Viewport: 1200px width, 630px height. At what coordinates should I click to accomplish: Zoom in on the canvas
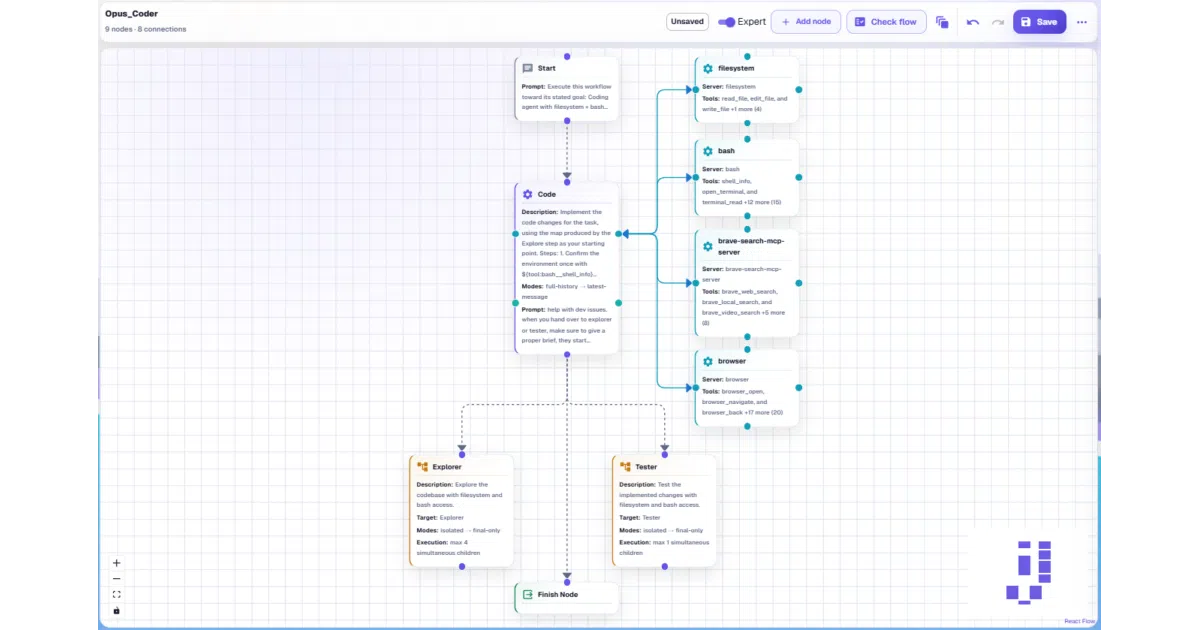coord(117,563)
